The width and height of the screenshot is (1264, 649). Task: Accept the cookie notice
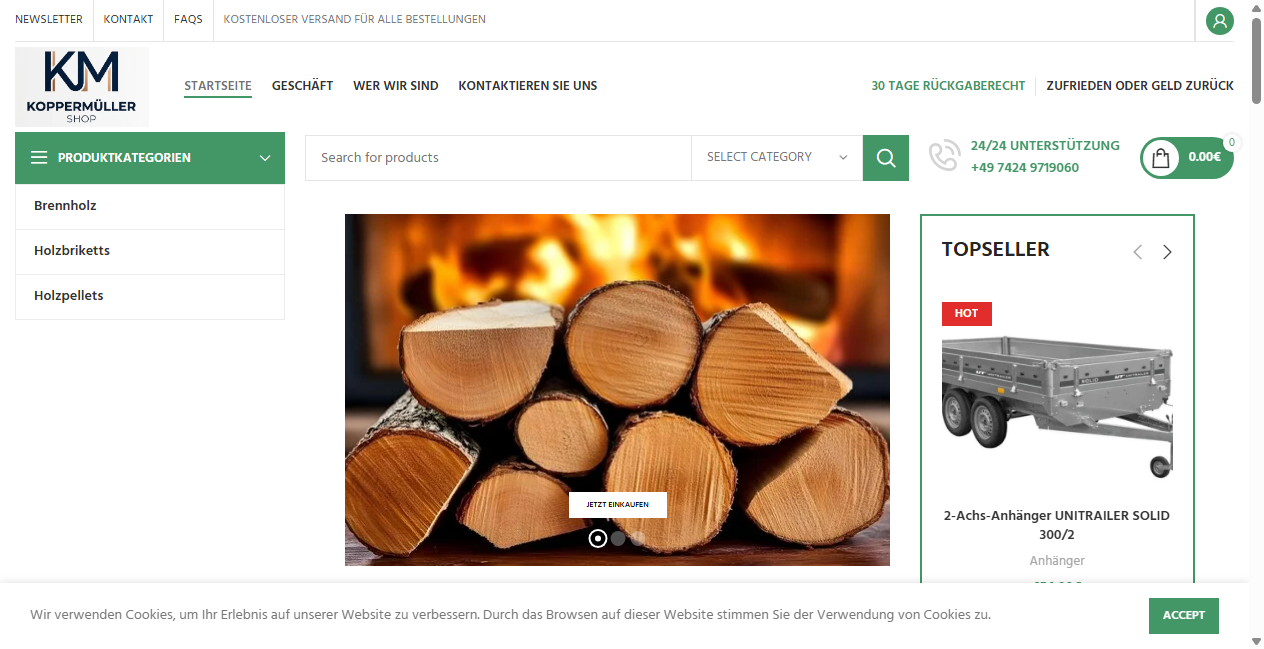(x=1184, y=615)
